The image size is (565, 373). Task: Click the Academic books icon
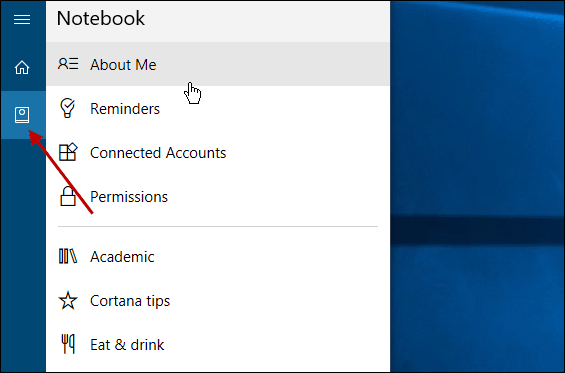68,256
